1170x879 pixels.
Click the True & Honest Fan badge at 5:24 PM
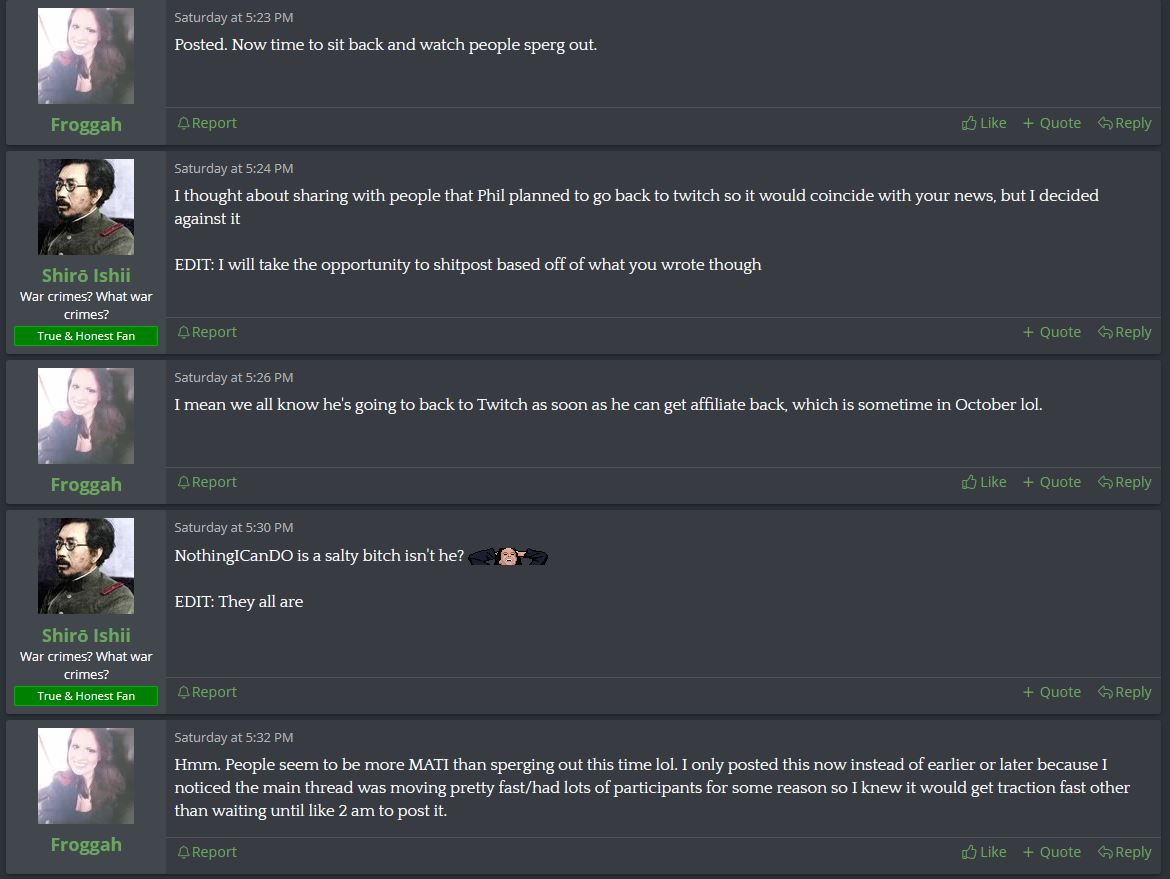coord(86,336)
